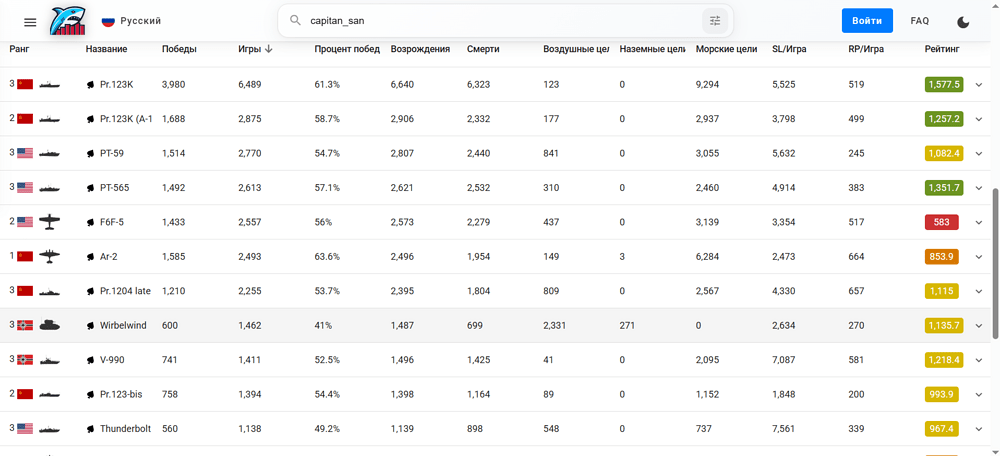The height and width of the screenshot is (456, 1000).
Task: Click the green 1,577.5 rating badge
Action: [x=944, y=85]
